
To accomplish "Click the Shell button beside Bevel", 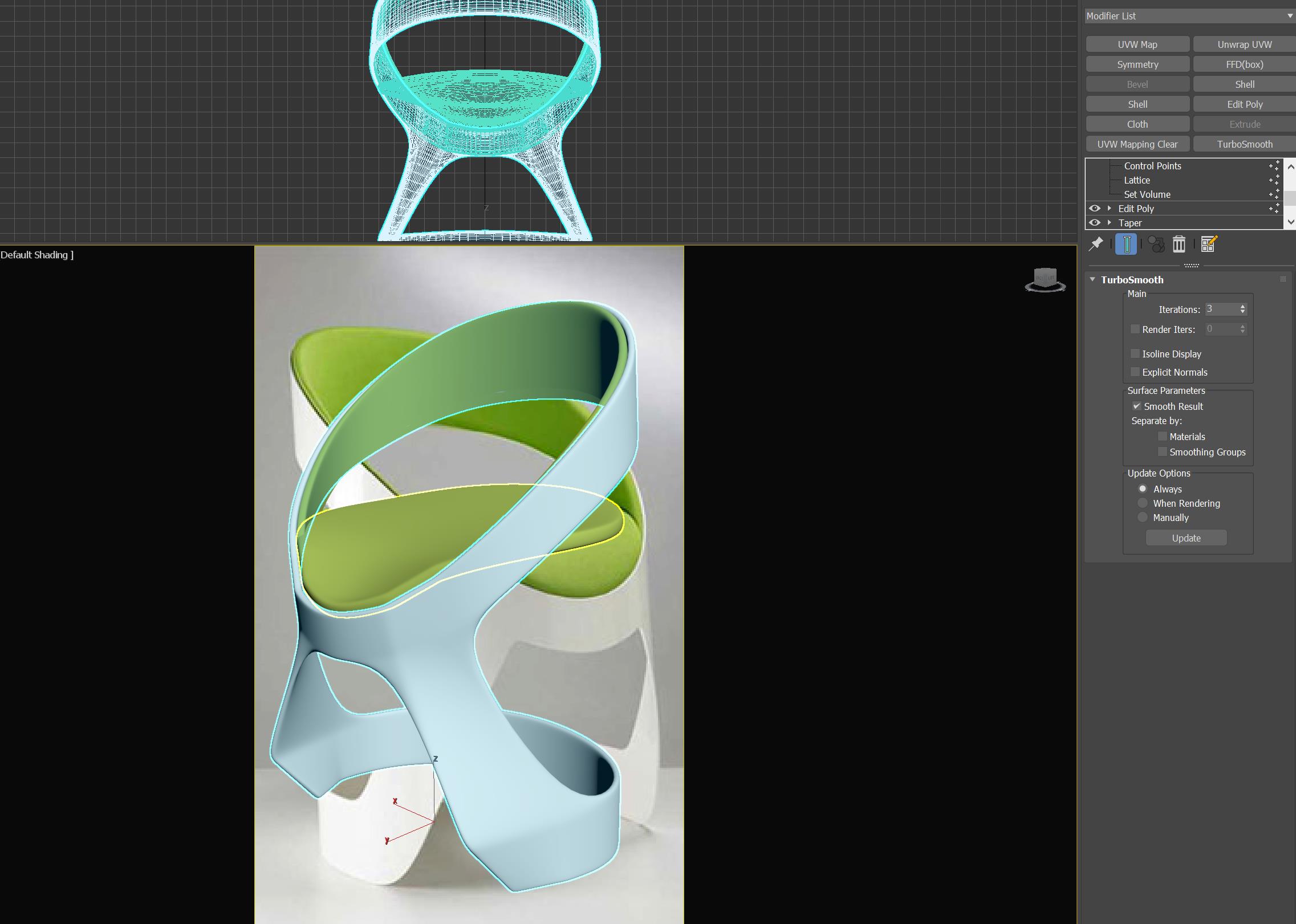I will (1245, 84).
